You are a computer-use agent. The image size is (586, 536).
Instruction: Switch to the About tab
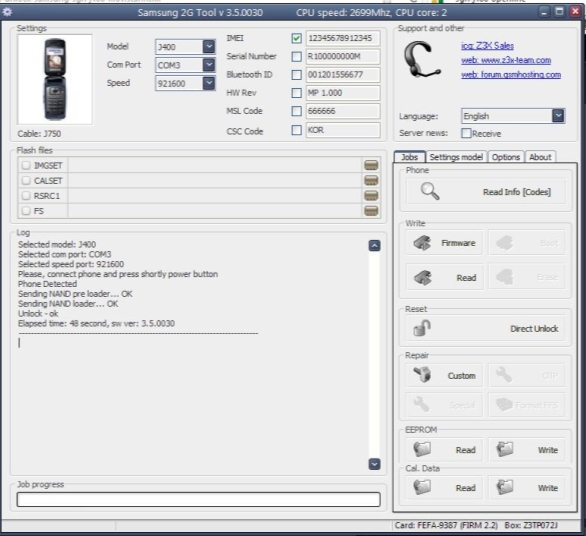click(540, 157)
